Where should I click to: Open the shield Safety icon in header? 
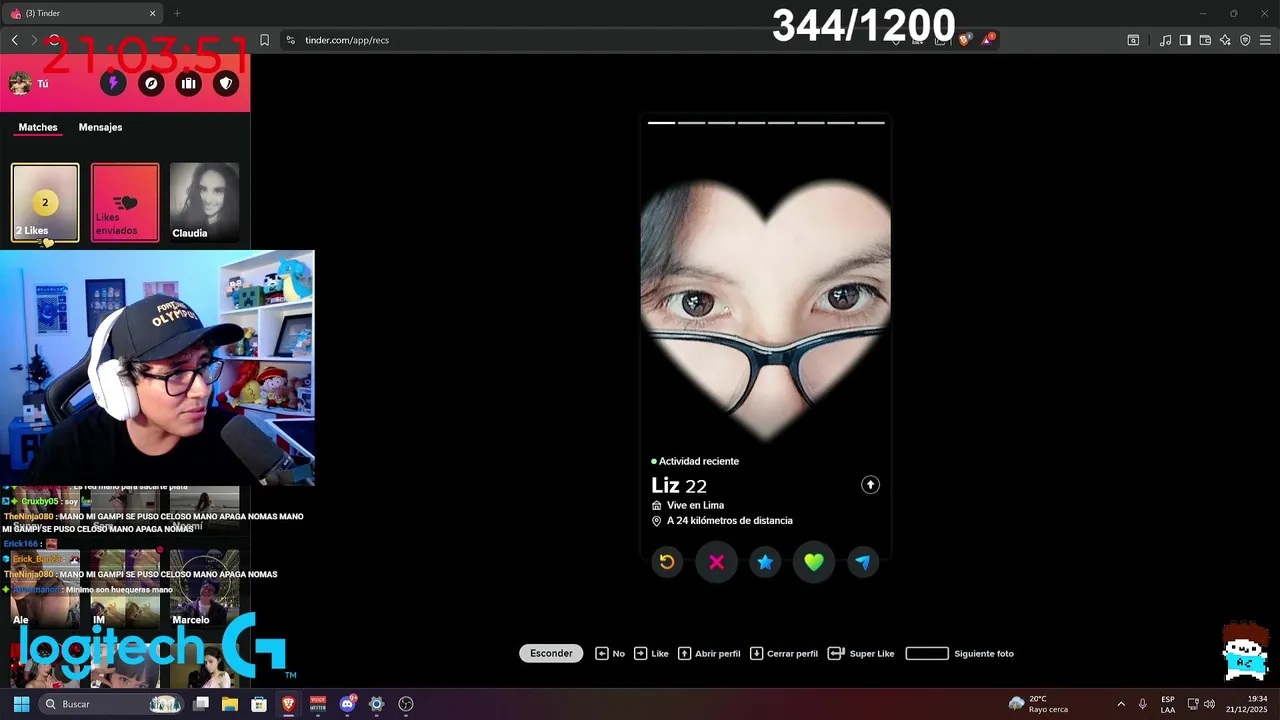tap(226, 84)
